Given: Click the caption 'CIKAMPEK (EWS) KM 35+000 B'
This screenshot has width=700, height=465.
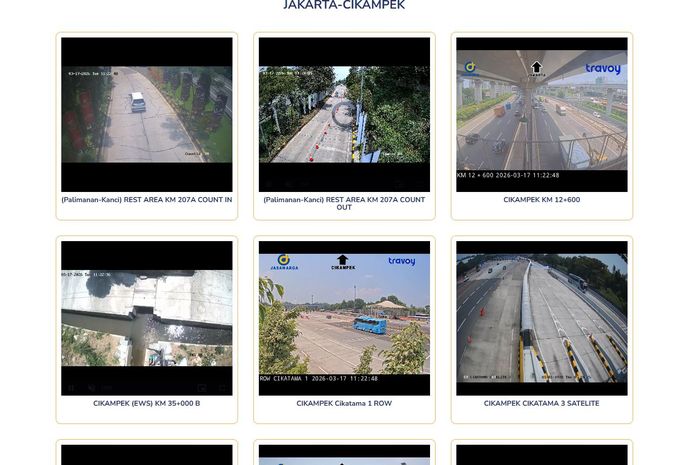Looking at the screenshot, I should click(146, 403).
